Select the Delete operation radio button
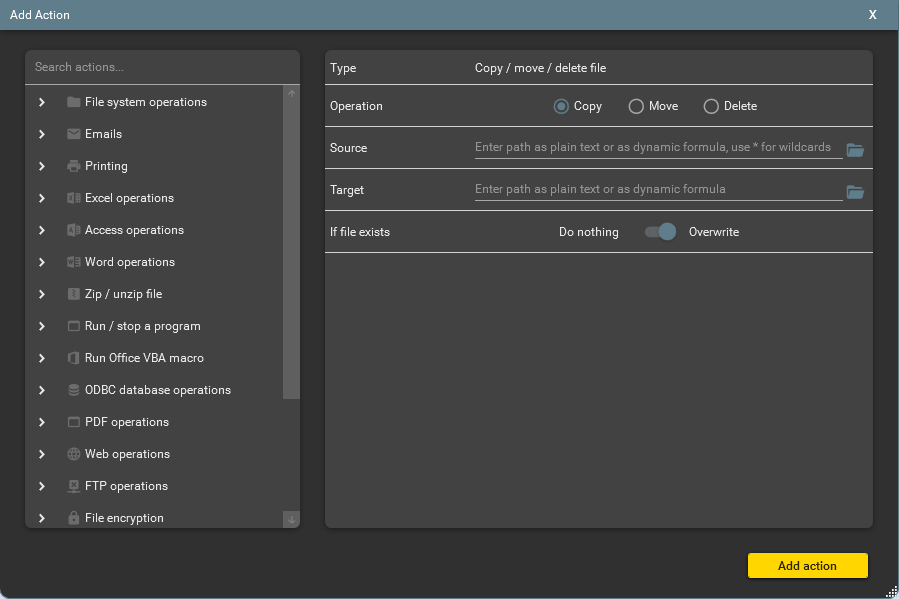The width and height of the screenshot is (899, 599). tap(711, 107)
